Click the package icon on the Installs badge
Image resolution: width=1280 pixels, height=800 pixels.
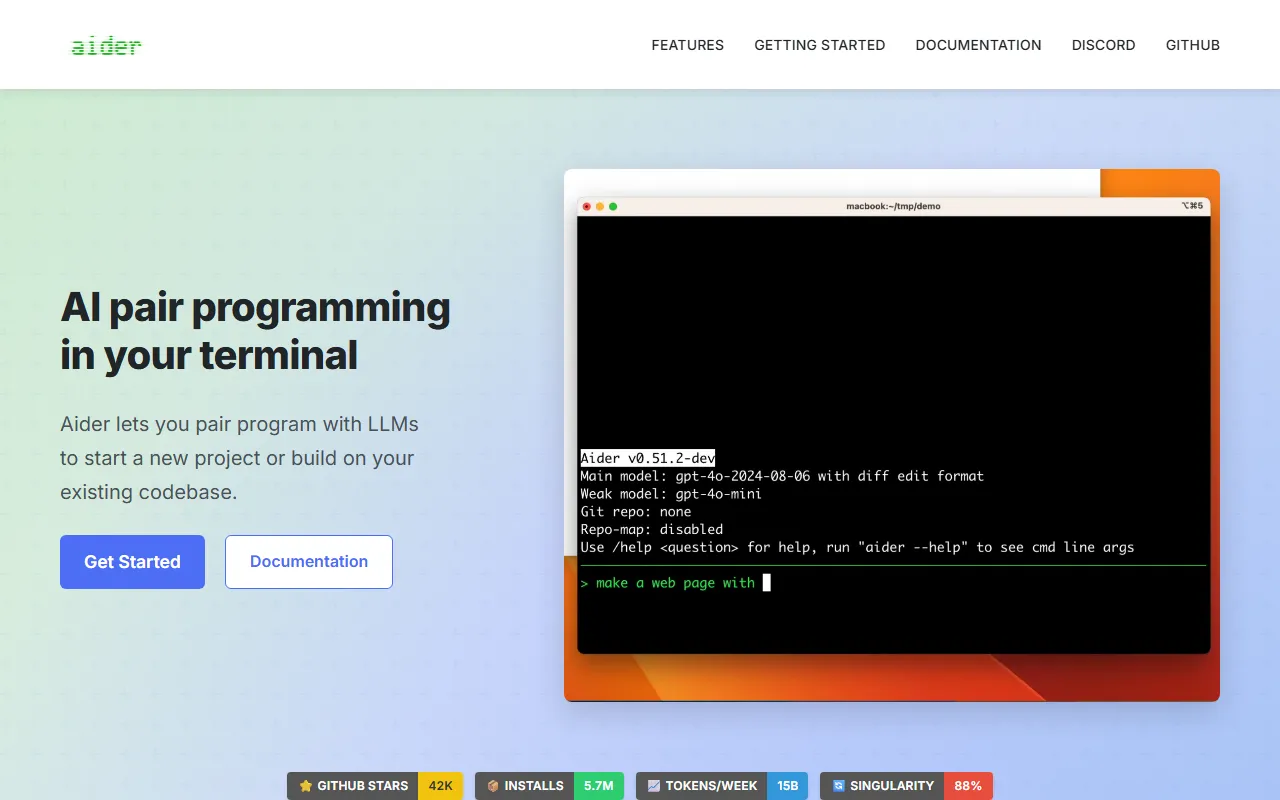click(x=493, y=786)
